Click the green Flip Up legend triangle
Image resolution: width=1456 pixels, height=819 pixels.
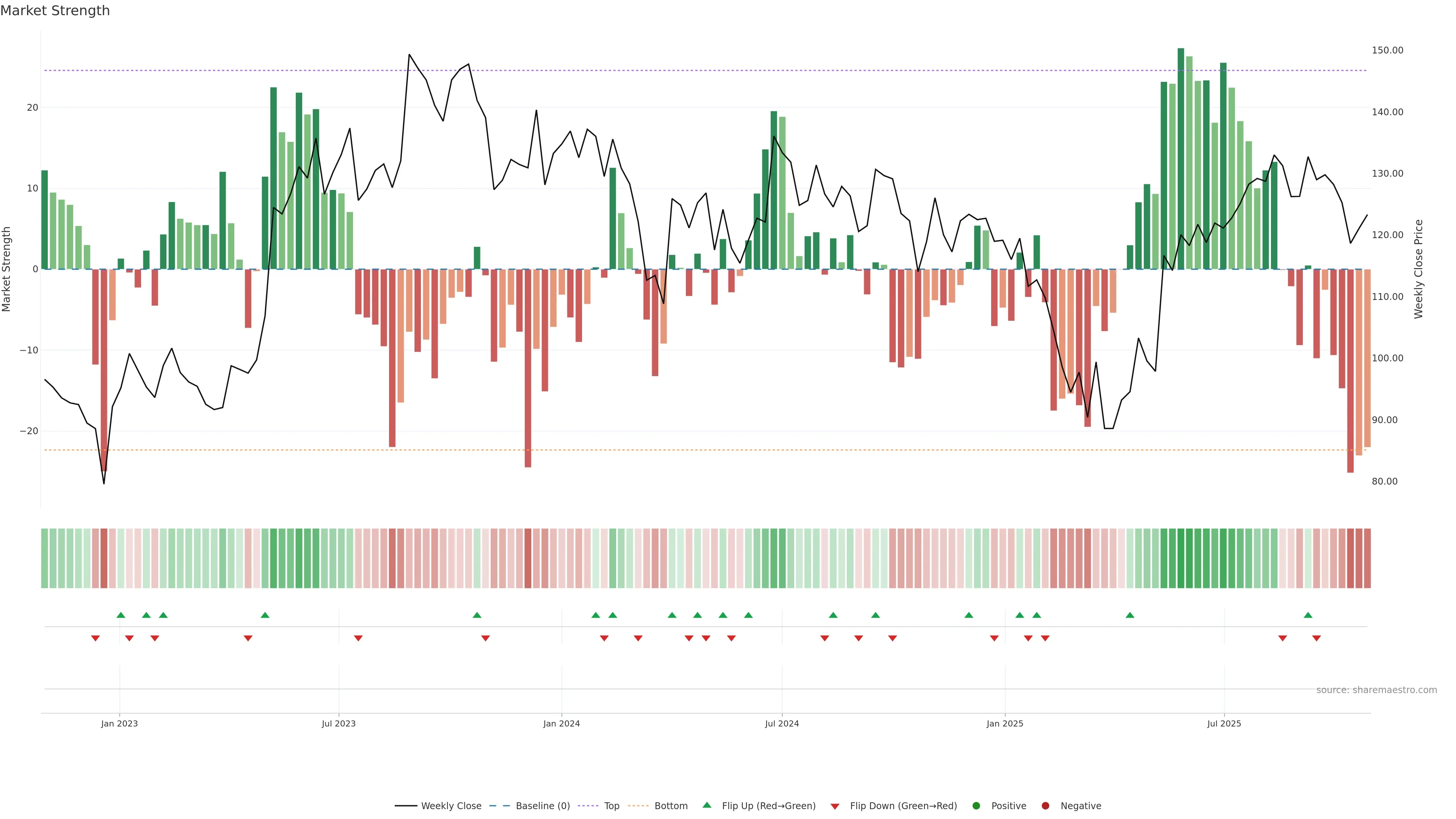coord(706,805)
